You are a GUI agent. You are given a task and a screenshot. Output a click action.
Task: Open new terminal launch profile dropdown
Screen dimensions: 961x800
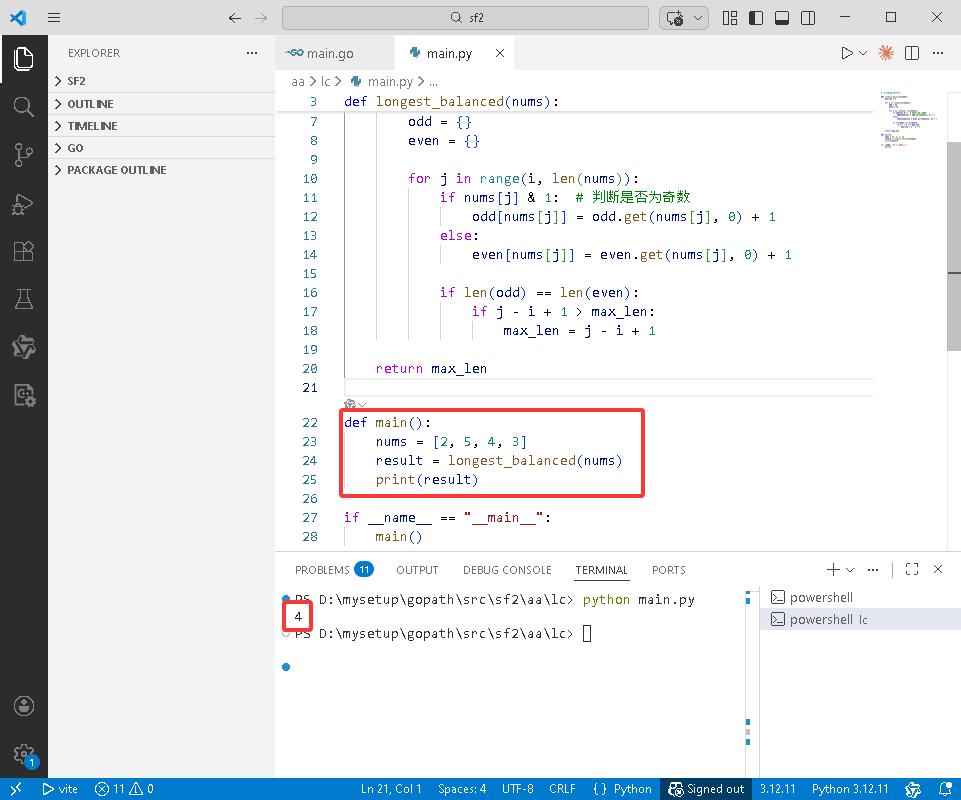click(x=850, y=570)
